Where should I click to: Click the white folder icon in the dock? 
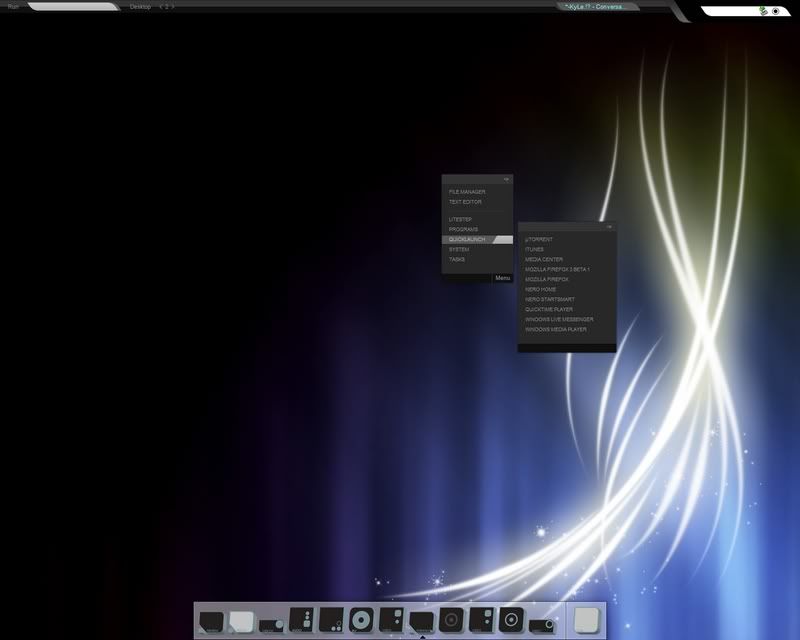click(x=241, y=621)
